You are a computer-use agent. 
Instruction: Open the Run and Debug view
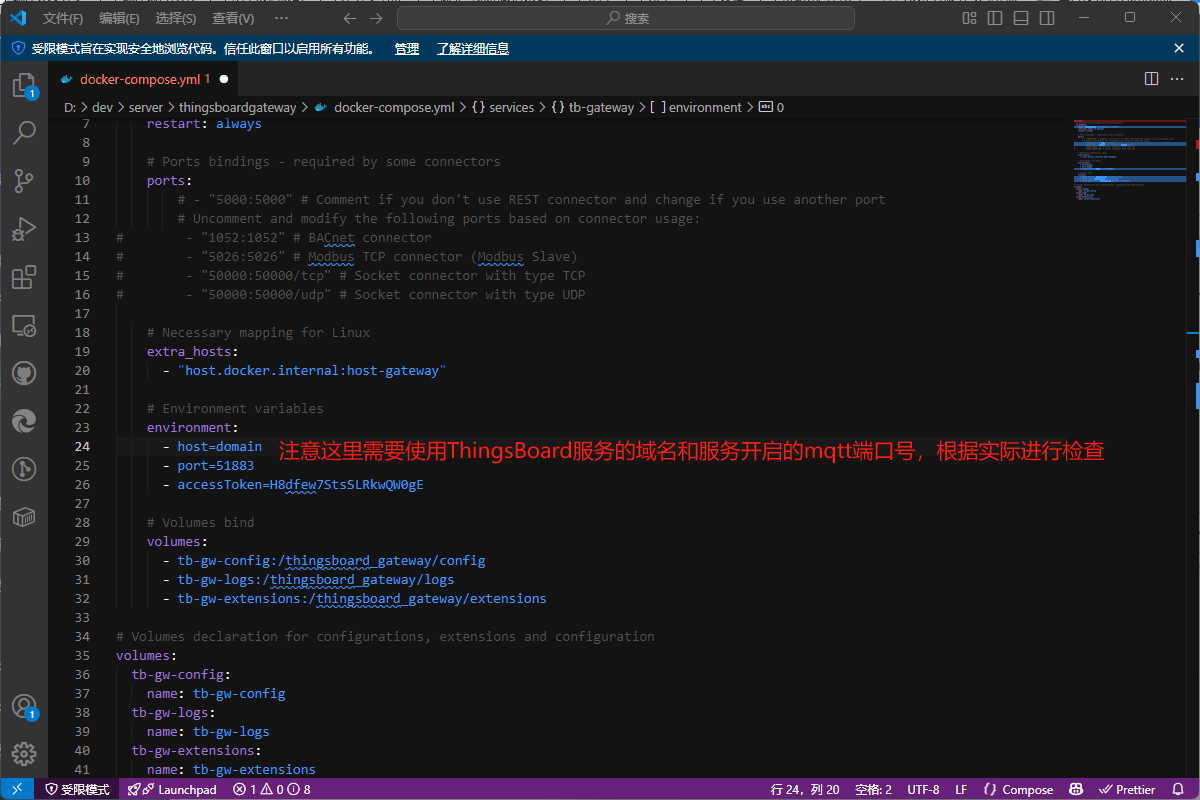click(x=24, y=229)
